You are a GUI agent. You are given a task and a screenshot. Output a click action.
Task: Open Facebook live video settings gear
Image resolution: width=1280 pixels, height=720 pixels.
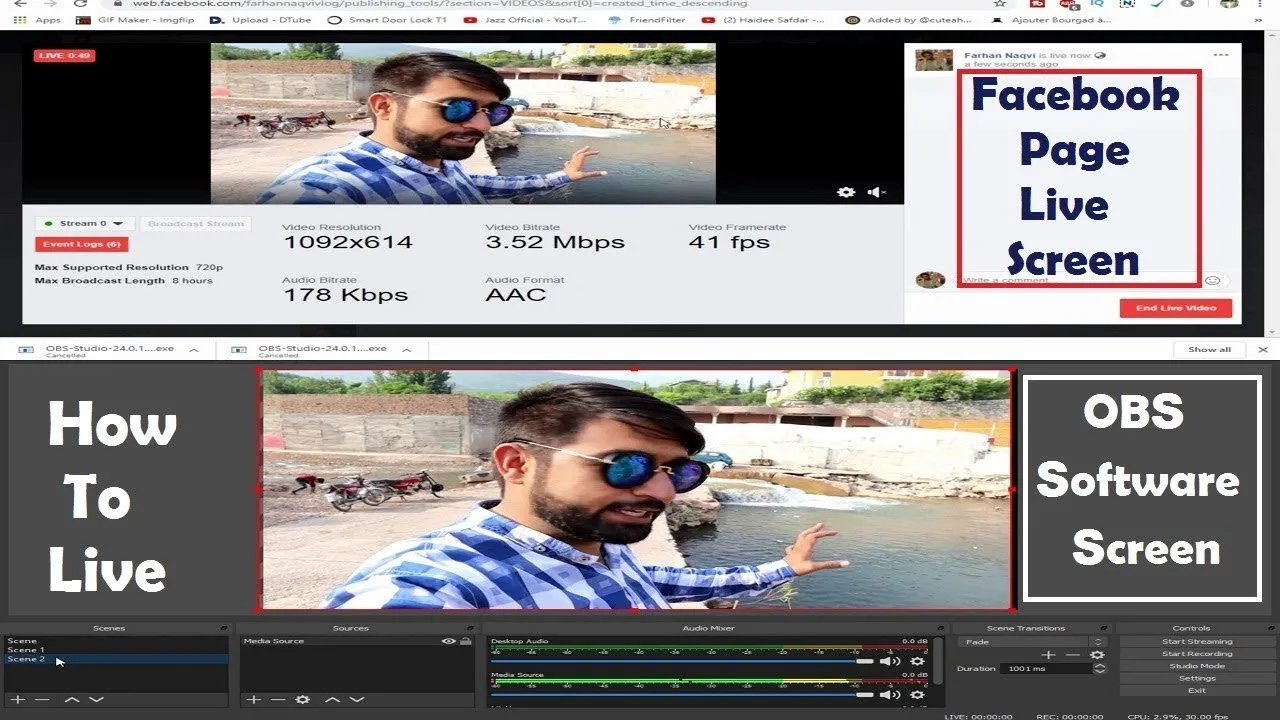click(x=846, y=192)
